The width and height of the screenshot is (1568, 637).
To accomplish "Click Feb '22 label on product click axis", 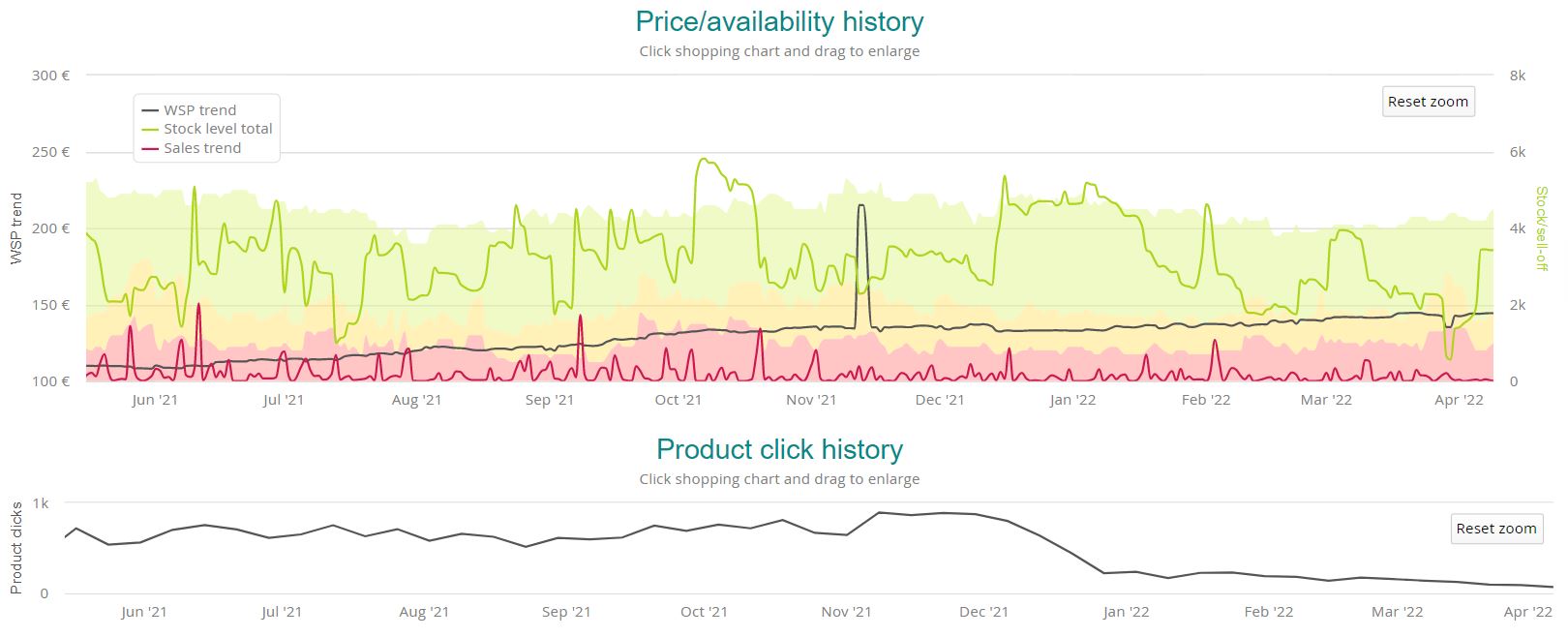I will click(1268, 612).
